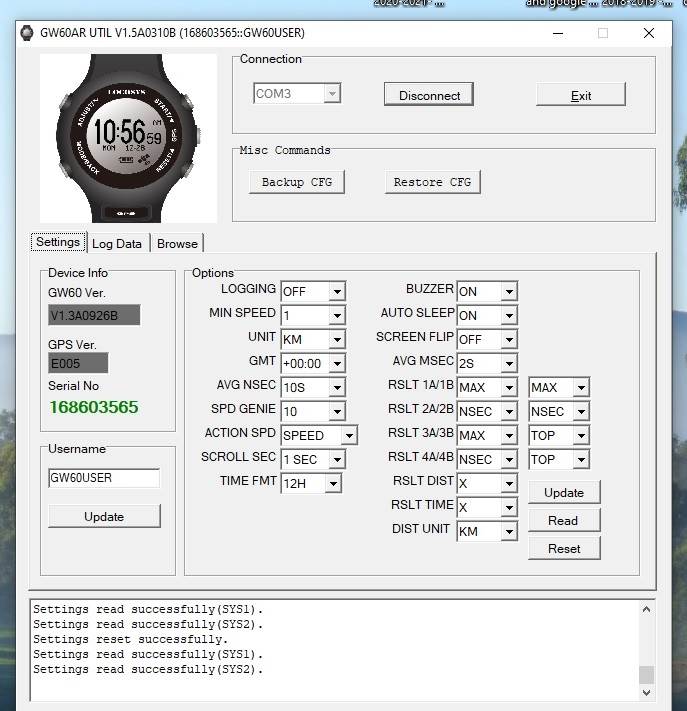Viewport: 687px width, 711px height.
Task: Click Update button under Username
Action: pos(104,516)
